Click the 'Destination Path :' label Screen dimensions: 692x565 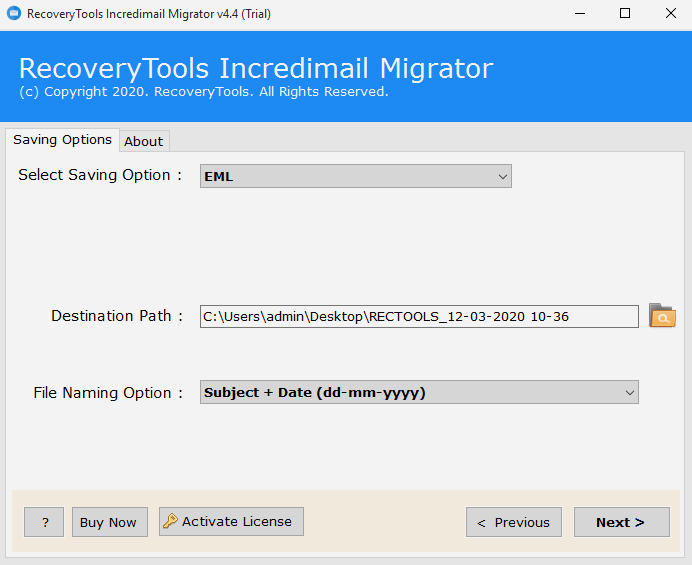pyautogui.click(x=117, y=316)
